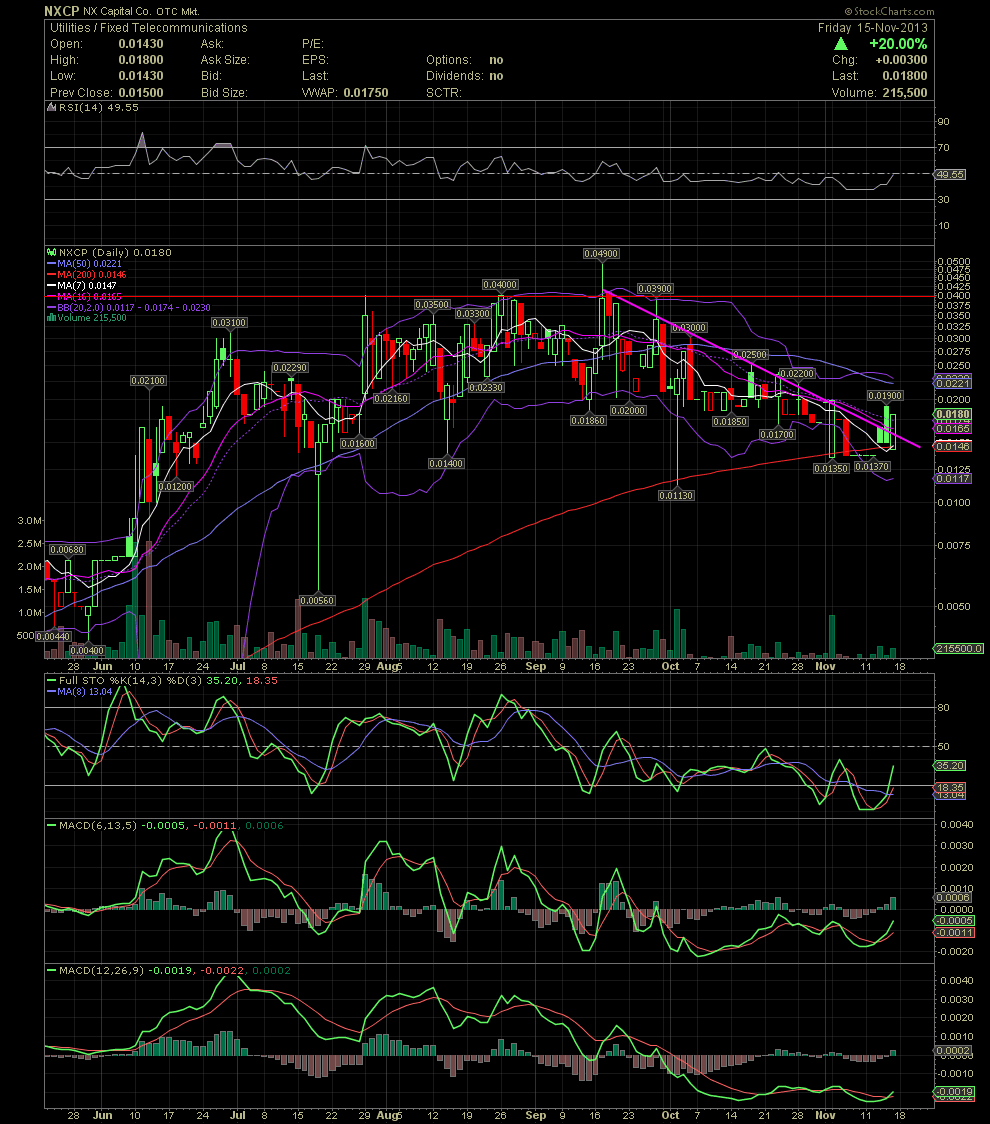Click the 0.01900 recent high label

pyautogui.click(x=885, y=396)
